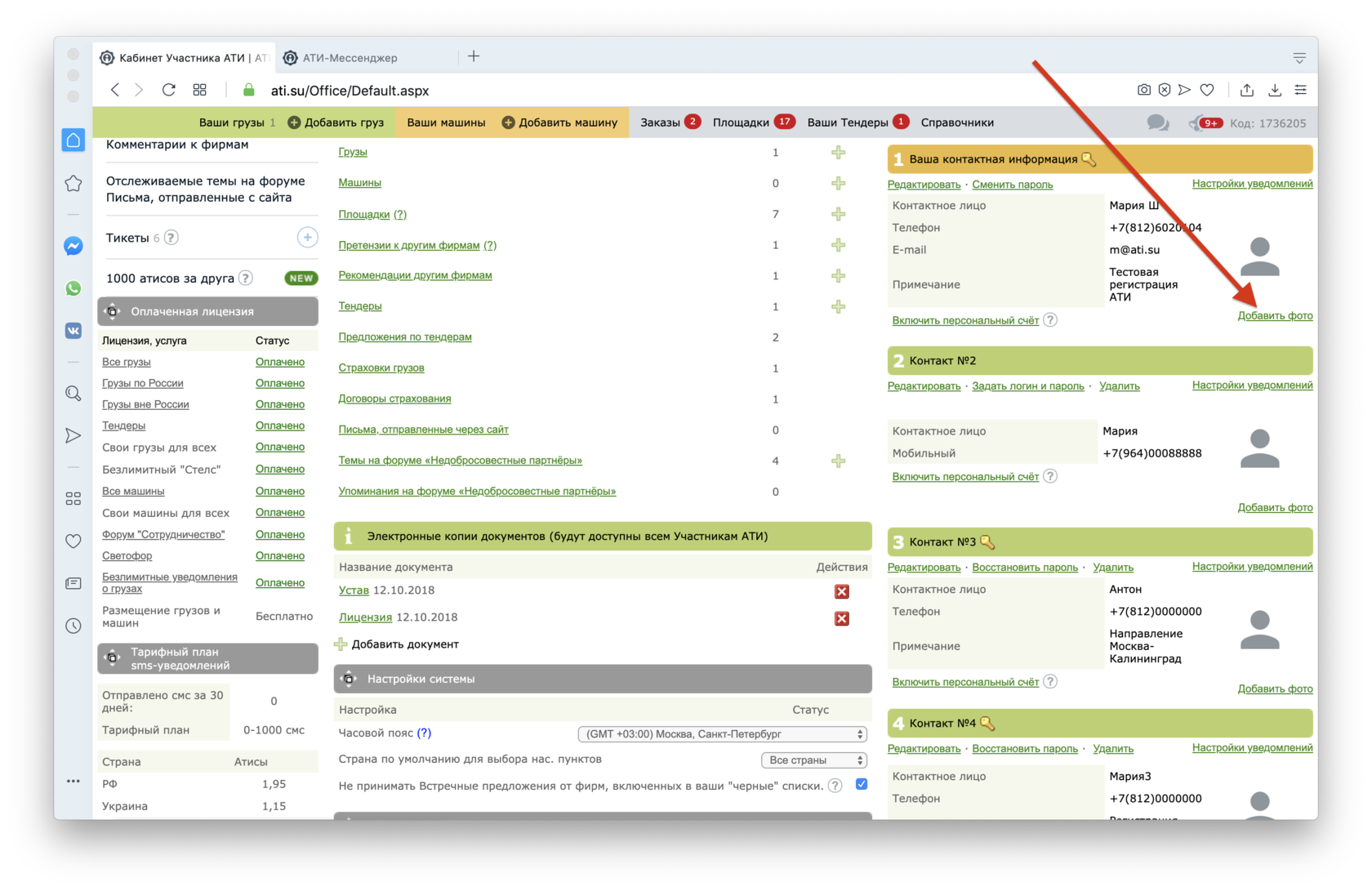Open the tab list menu at top right
Viewport: 1372px width, 891px height.
(x=1299, y=58)
